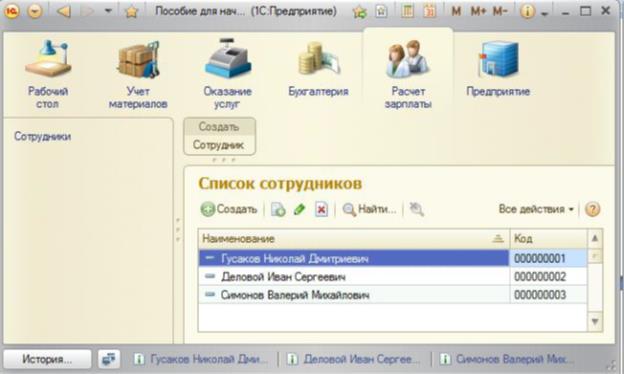
Task: Open Гусаков Николай Дми... link in status bar
Action: (202, 359)
